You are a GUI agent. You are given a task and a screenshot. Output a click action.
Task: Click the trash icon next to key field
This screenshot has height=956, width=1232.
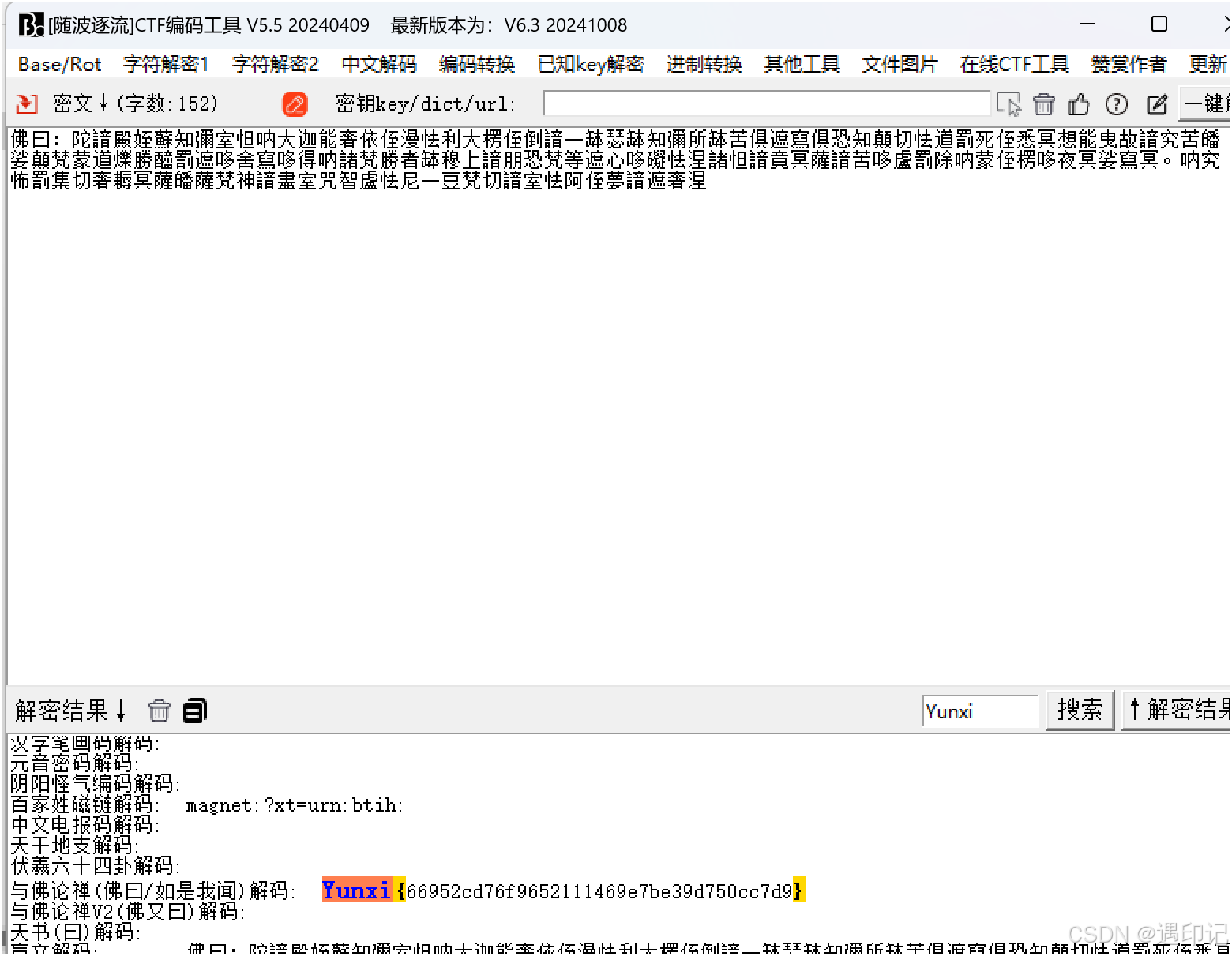pos(1044,103)
